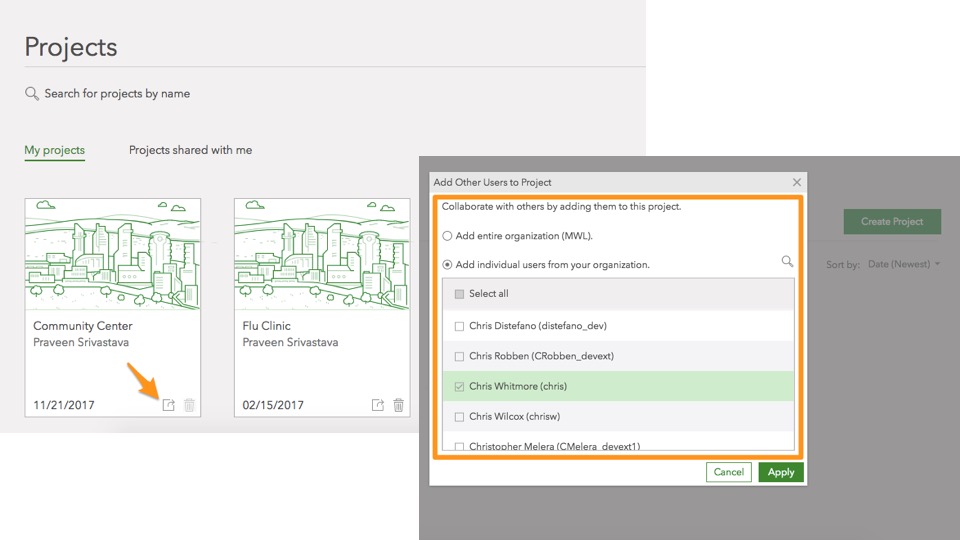Click the user search magnifier in the dialog
Image resolution: width=960 pixels, height=540 pixels.
point(787,261)
